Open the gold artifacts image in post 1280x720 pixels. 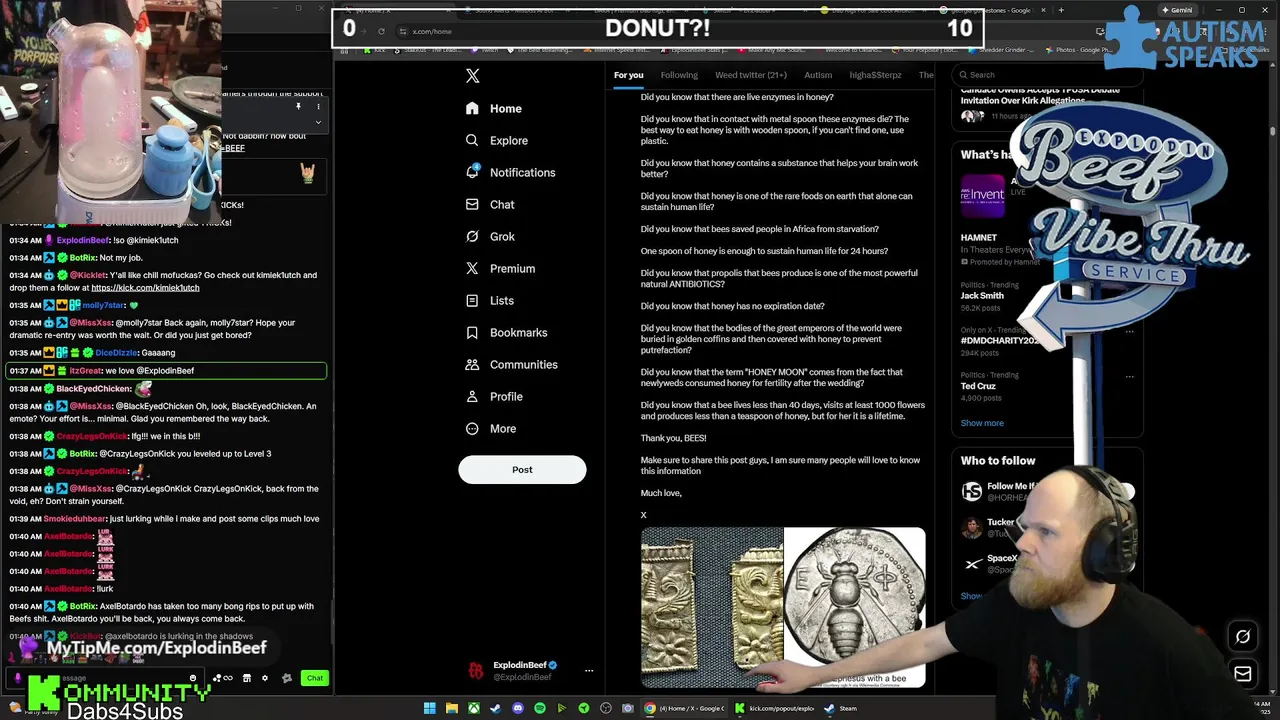[x=712, y=608]
